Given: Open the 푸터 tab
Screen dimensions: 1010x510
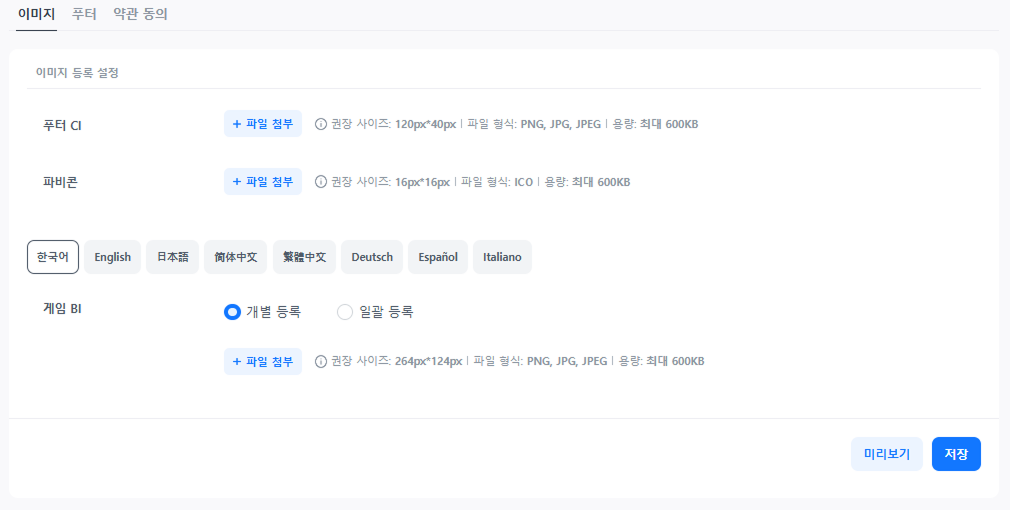Looking at the screenshot, I should (85, 14).
